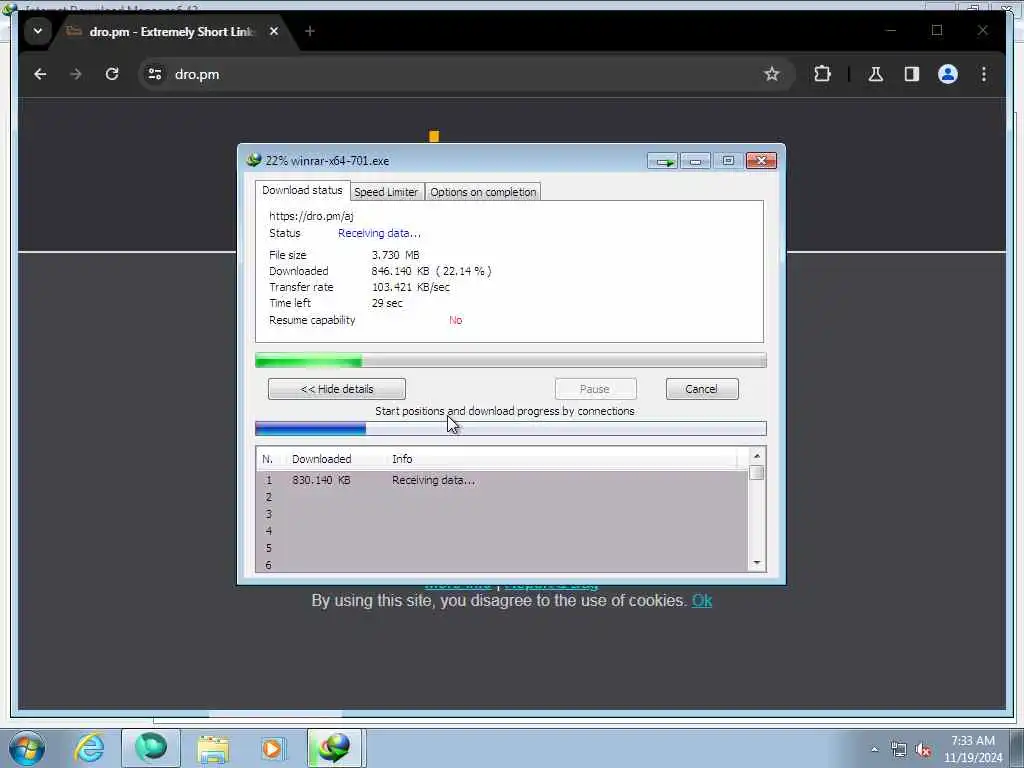Click the IDM icon in dialog title bar

[253, 160]
